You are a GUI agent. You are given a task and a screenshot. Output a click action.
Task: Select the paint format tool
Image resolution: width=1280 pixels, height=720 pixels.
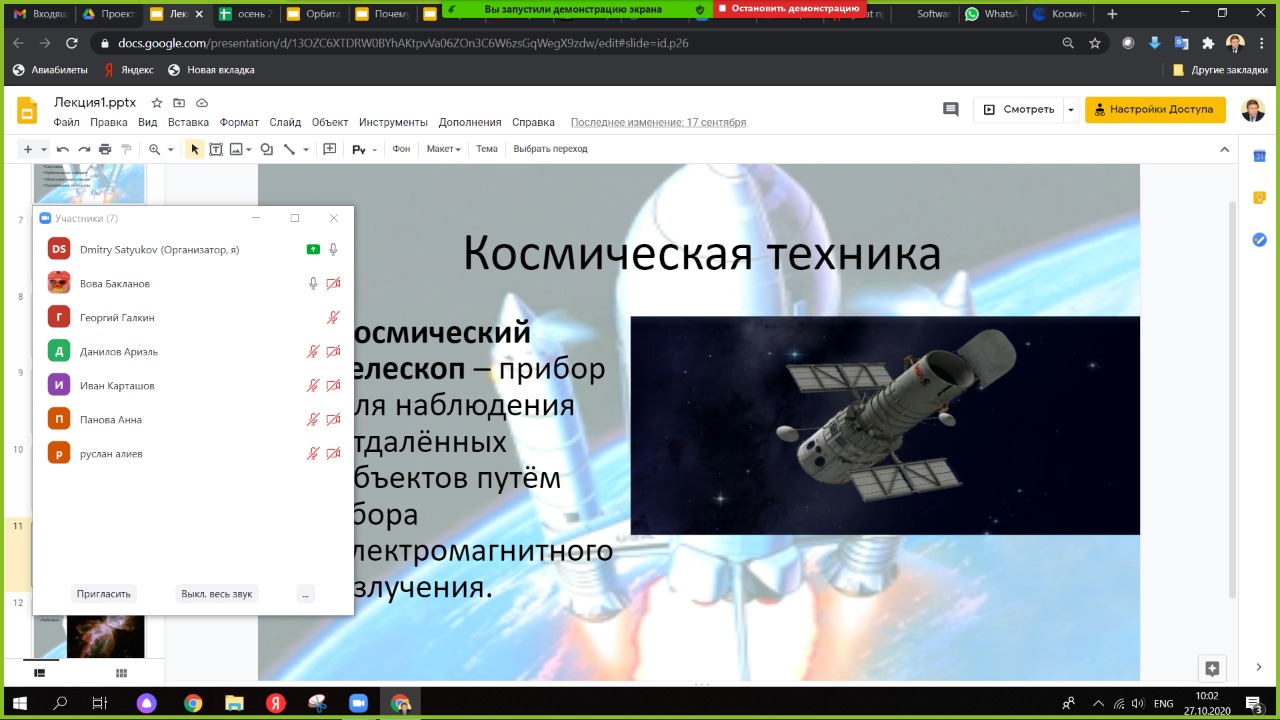pyautogui.click(x=126, y=149)
